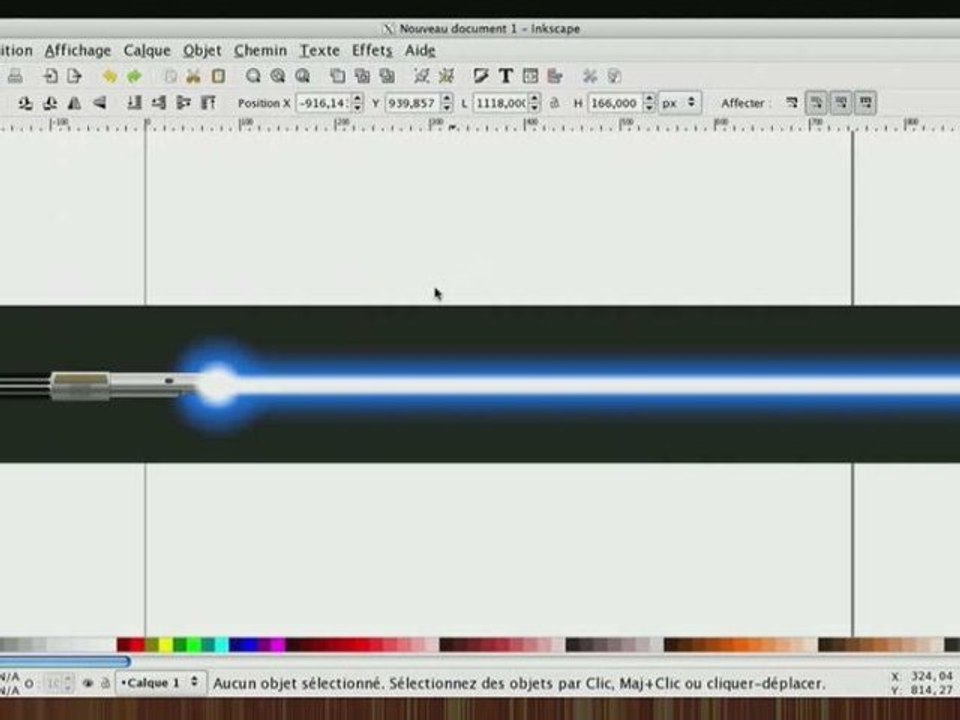Open the Effets menu
Viewport: 960px width, 720px height.
click(x=372, y=51)
